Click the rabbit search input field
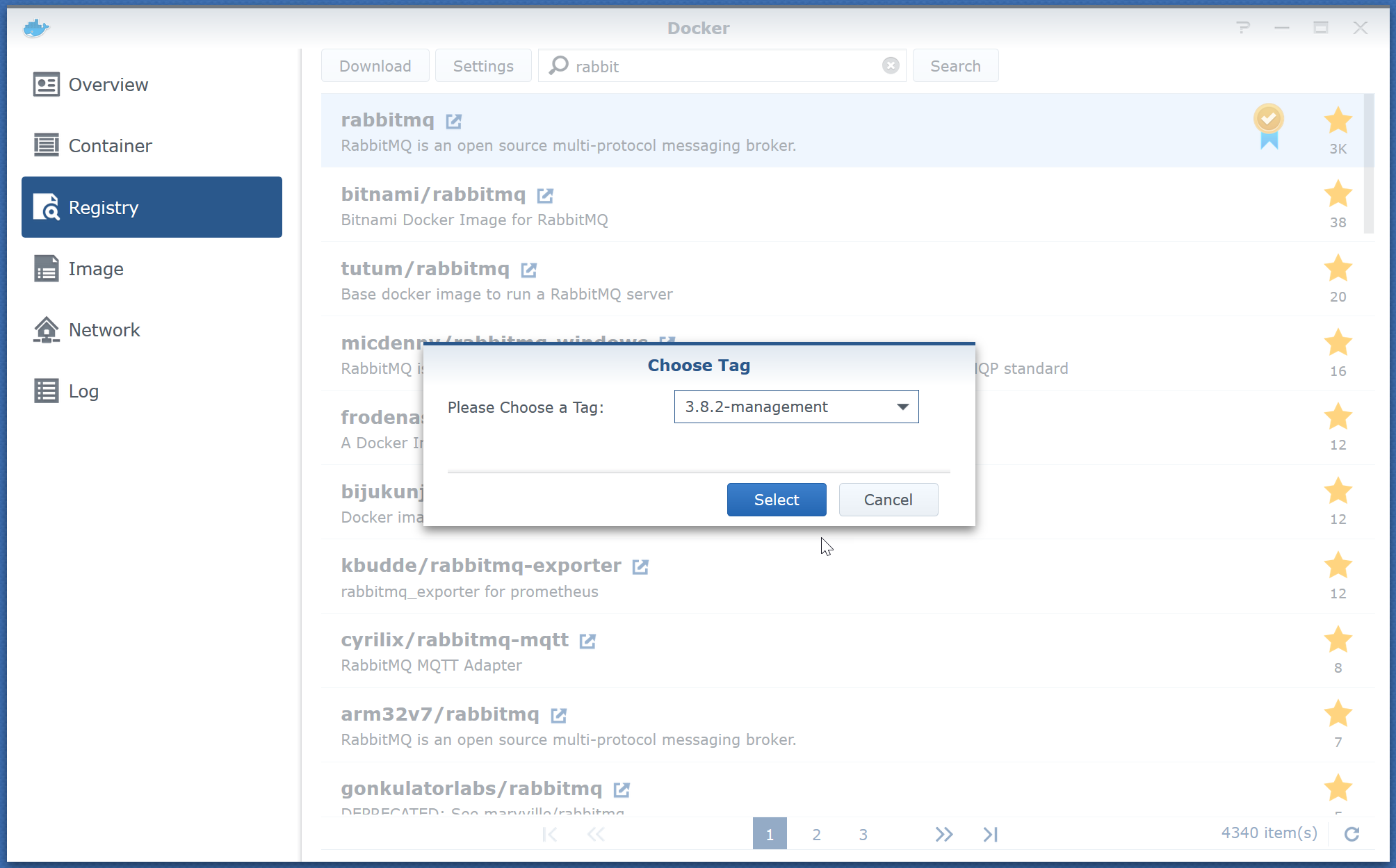The width and height of the screenshot is (1396, 868). click(723, 67)
